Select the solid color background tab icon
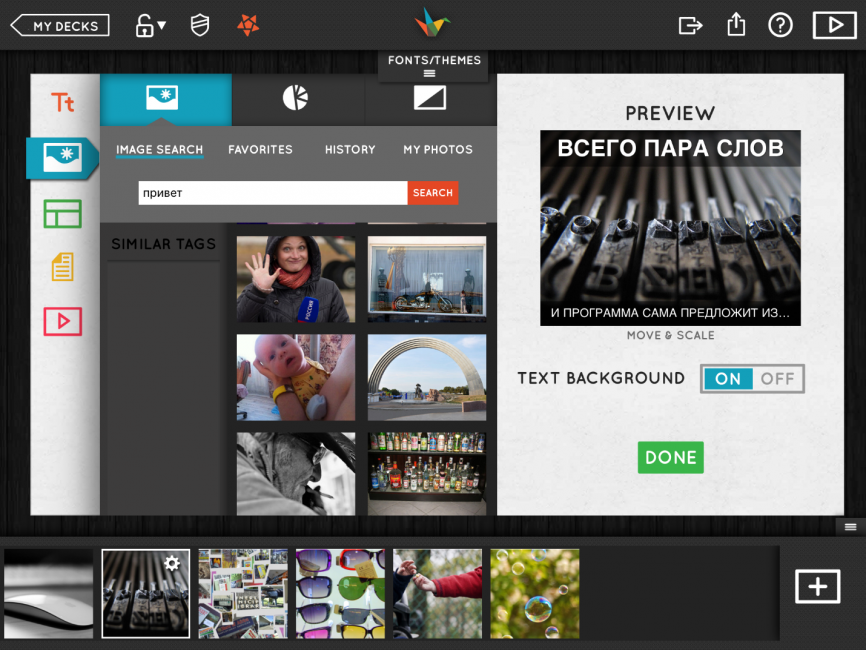Screen dimensions: 866x650 430,98
